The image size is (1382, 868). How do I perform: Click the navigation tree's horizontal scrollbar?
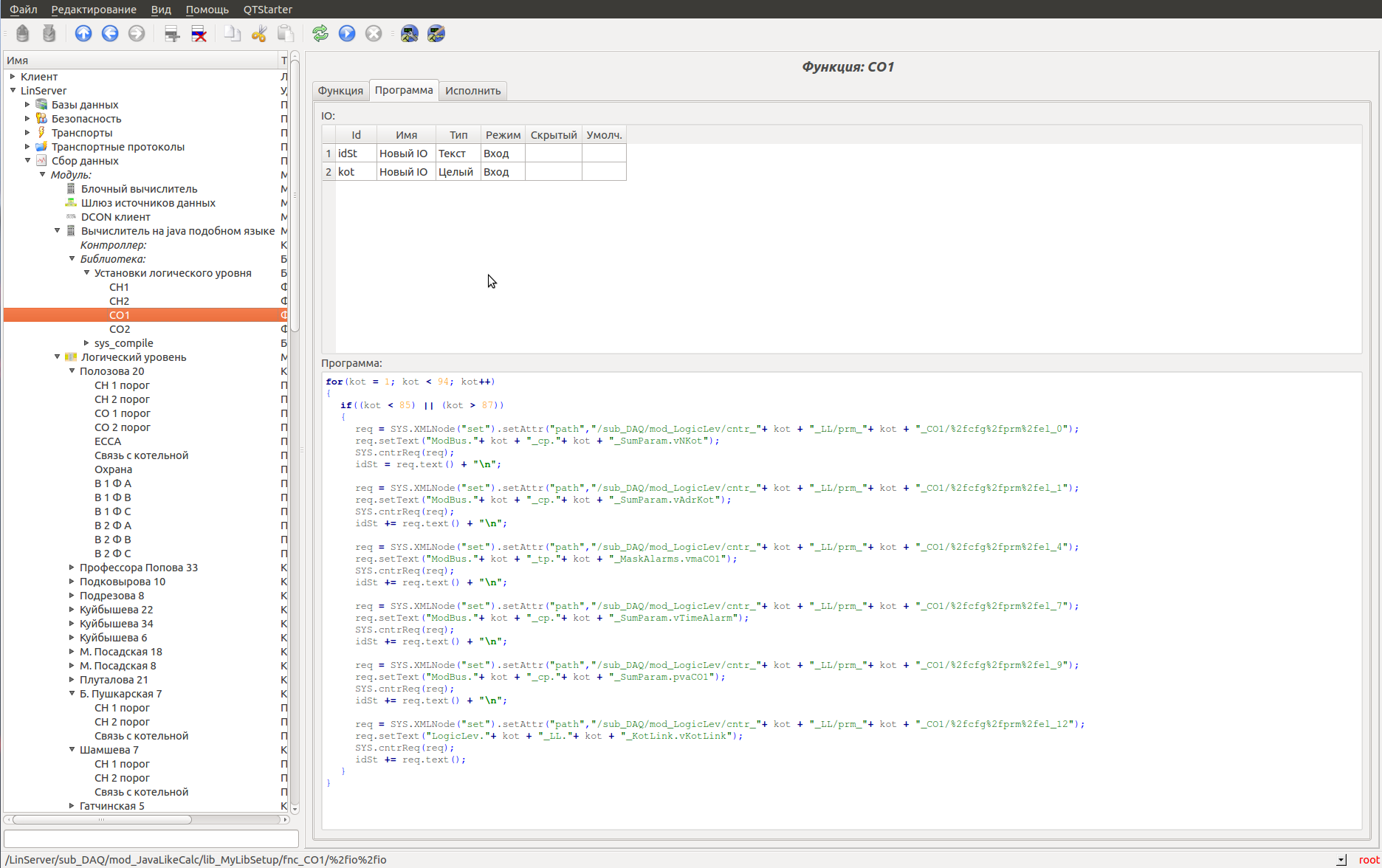(102, 819)
